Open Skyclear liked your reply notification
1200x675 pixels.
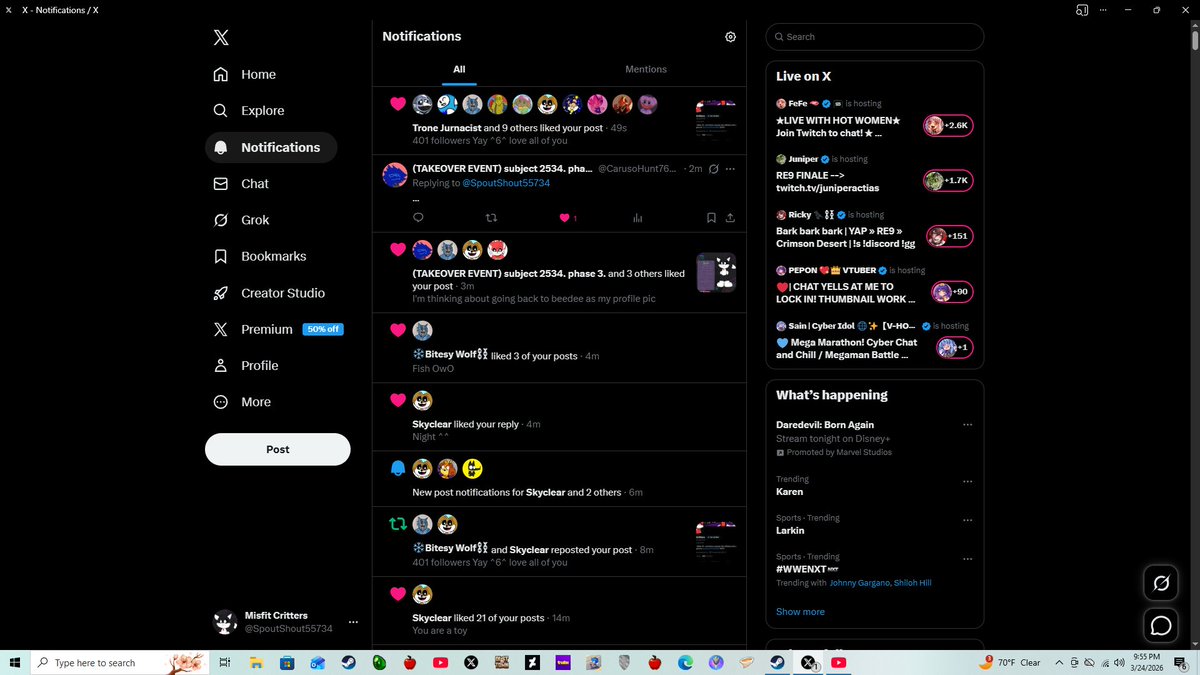point(560,417)
